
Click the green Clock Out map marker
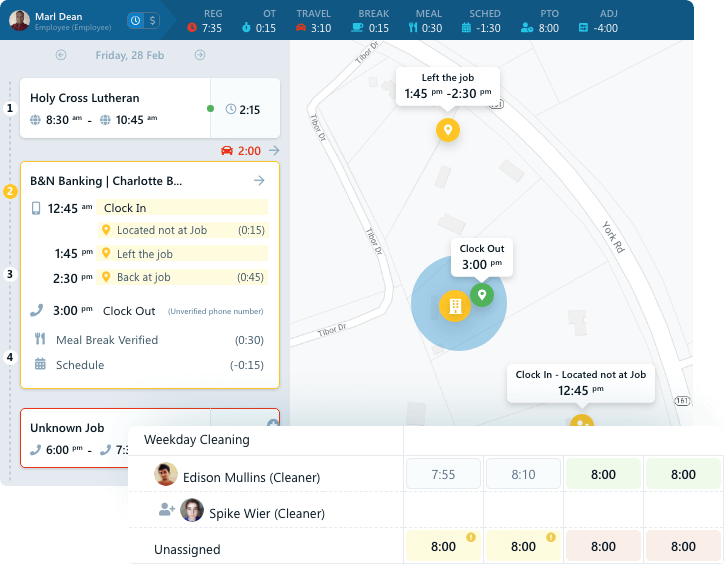coord(482,294)
